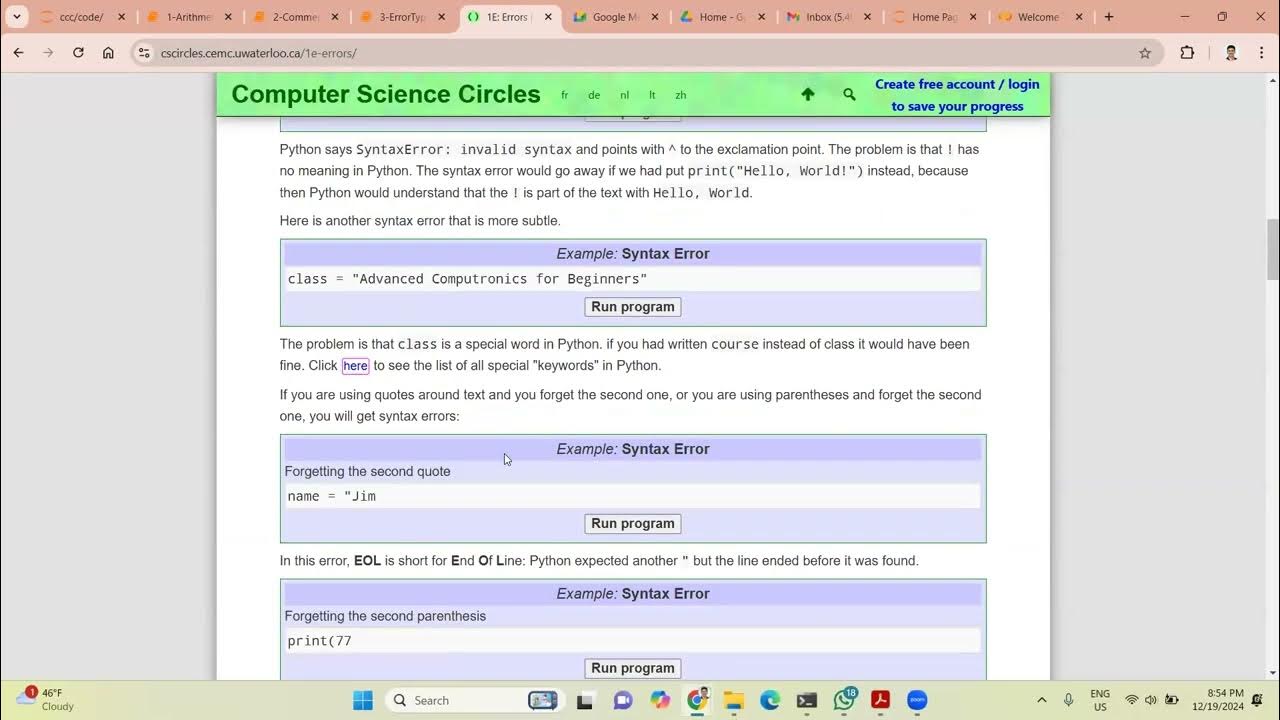
Task: Open Zoom from the taskbar
Action: tap(917, 700)
